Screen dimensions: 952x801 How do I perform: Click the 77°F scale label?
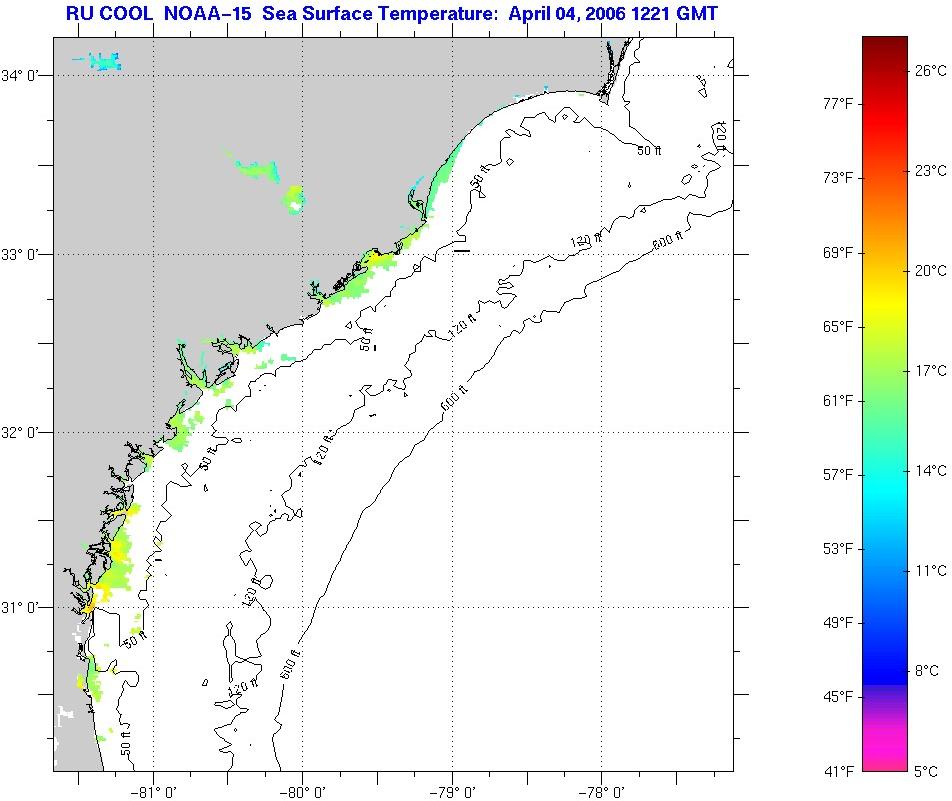tap(837, 104)
